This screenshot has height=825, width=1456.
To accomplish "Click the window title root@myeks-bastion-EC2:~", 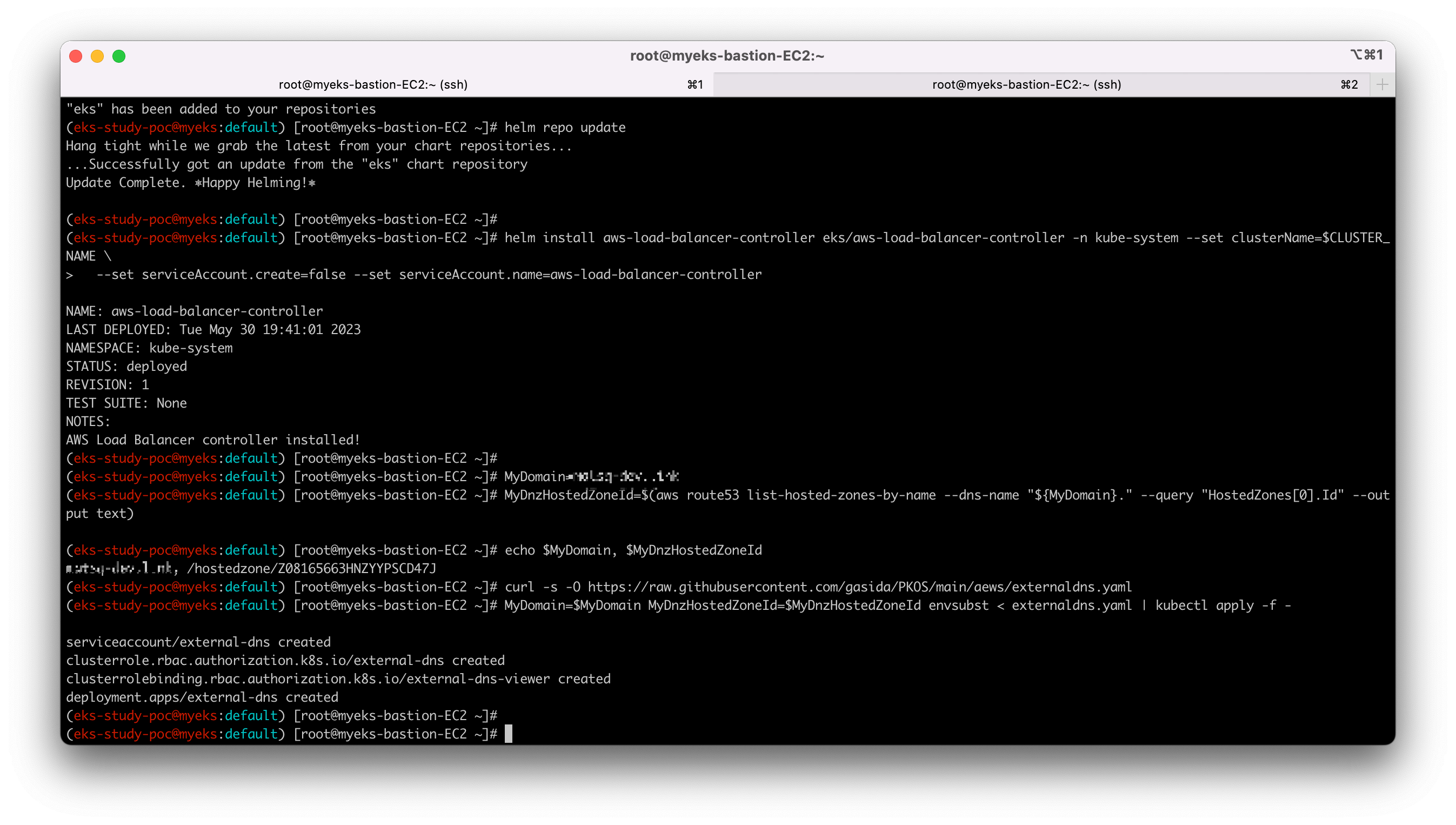I will (727, 56).
